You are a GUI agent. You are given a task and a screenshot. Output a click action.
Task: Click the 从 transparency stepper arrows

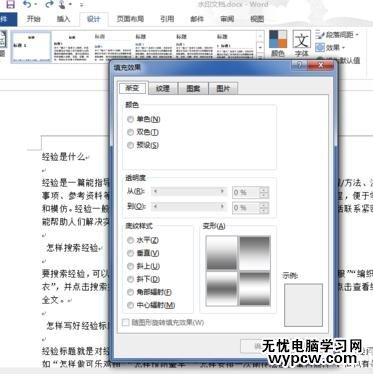(x=264, y=192)
